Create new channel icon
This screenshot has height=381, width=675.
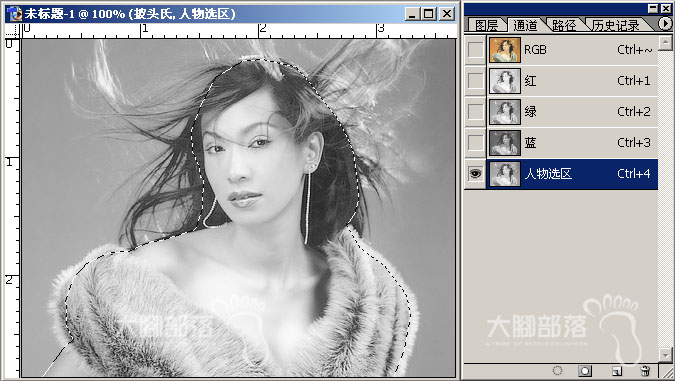tap(616, 371)
